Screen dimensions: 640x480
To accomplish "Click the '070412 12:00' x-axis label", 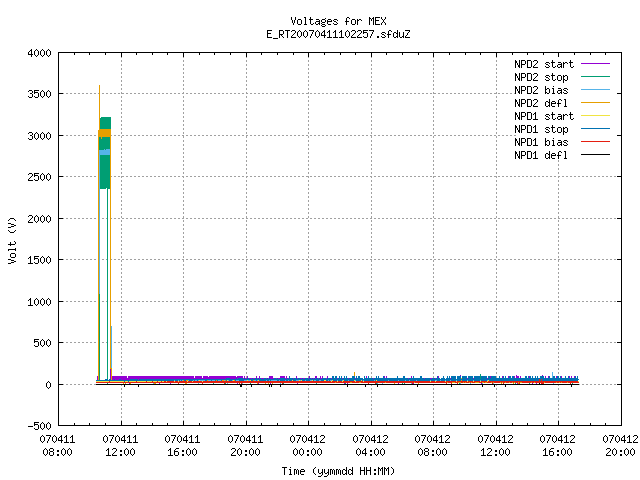I will coord(495,446).
